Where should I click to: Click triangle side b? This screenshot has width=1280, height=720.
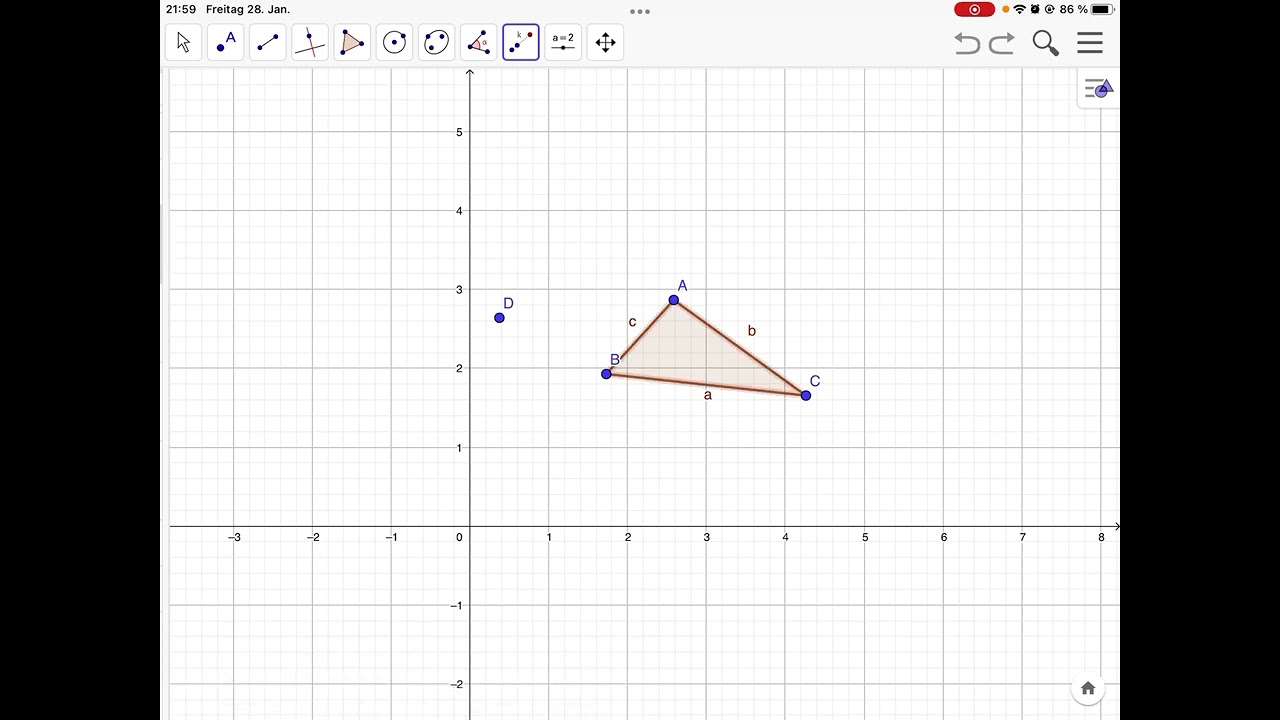[x=740, y=348]
